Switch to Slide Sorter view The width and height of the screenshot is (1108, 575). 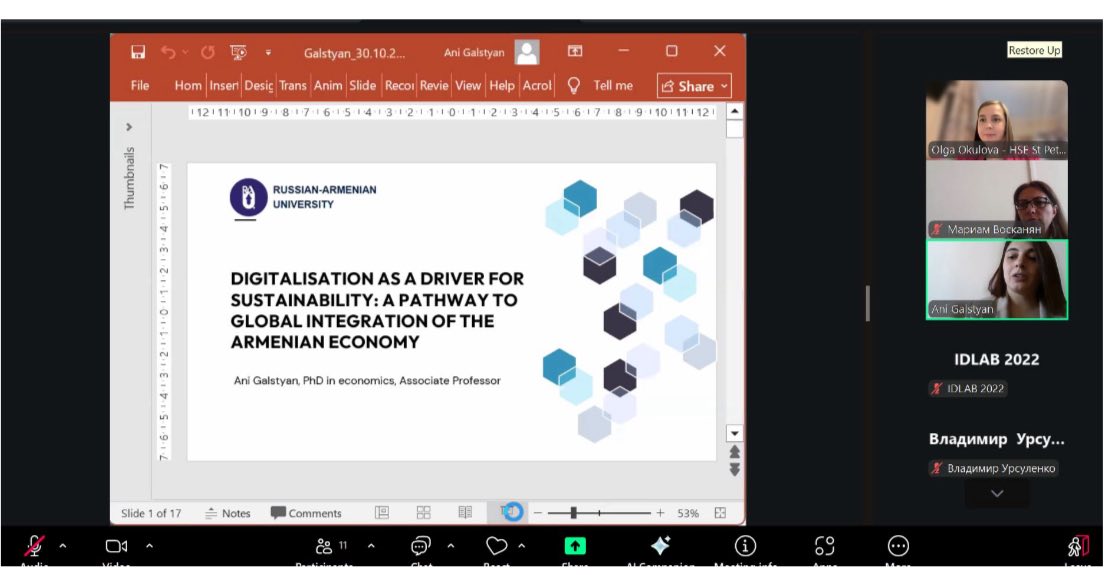coord(424,513)
